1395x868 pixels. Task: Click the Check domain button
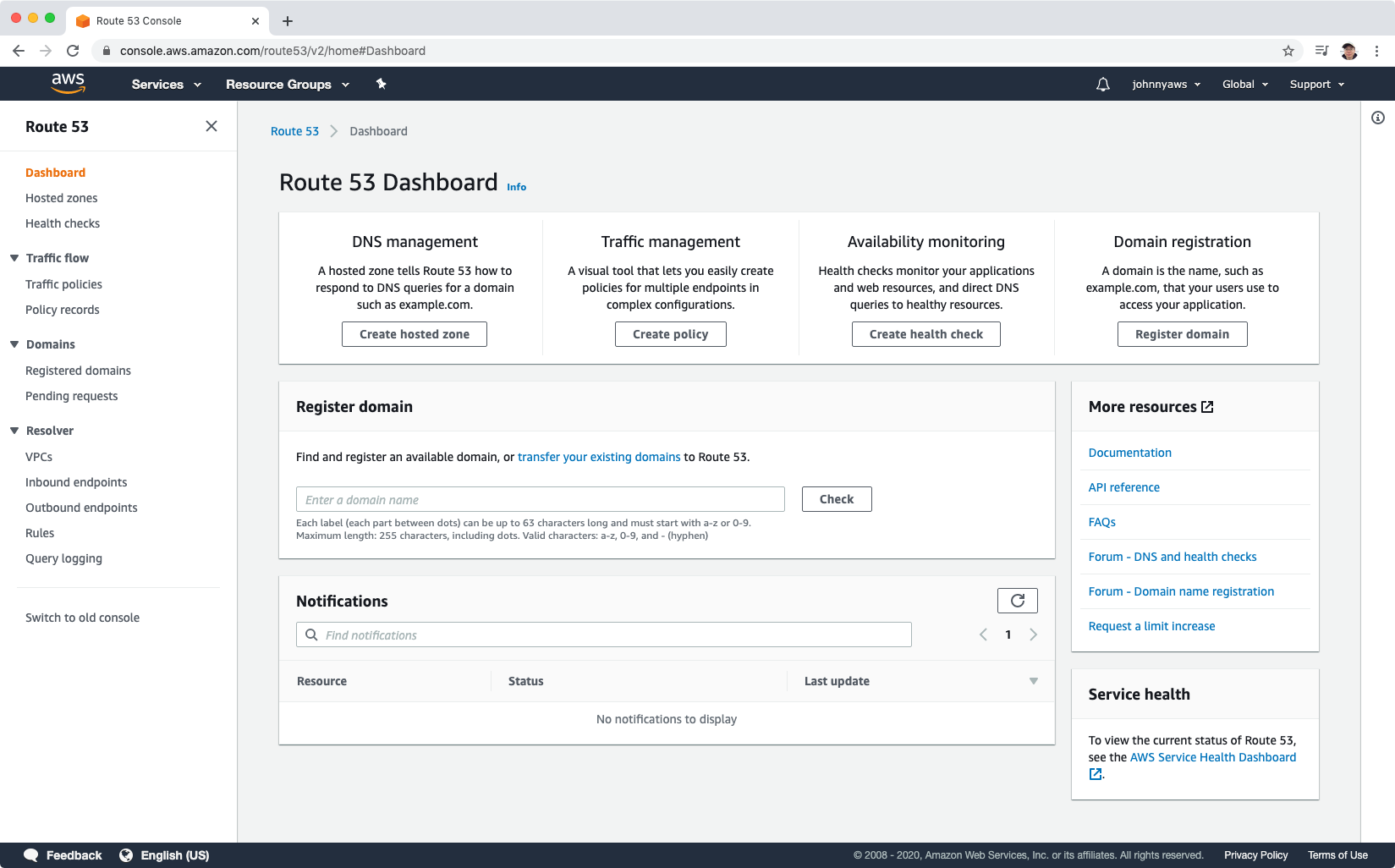point(837,499)
